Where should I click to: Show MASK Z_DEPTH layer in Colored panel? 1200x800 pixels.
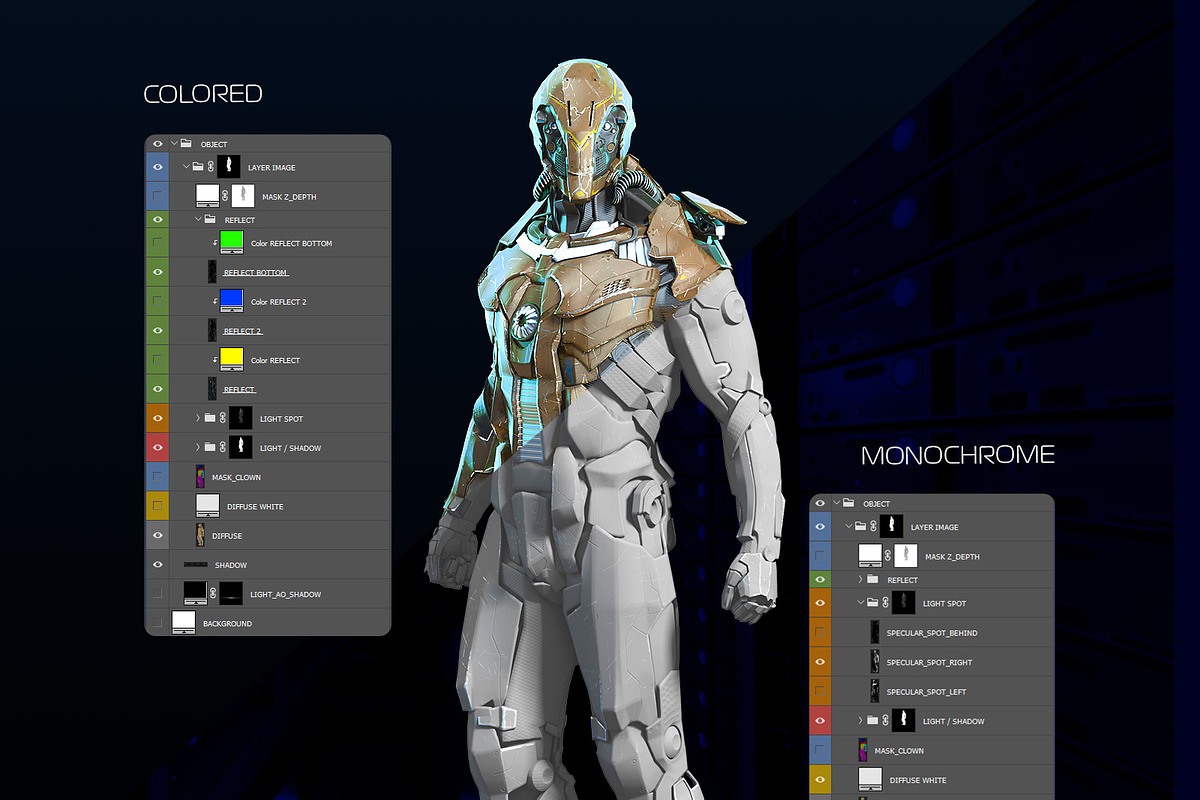pyautogui.click(x=158, y=196)
